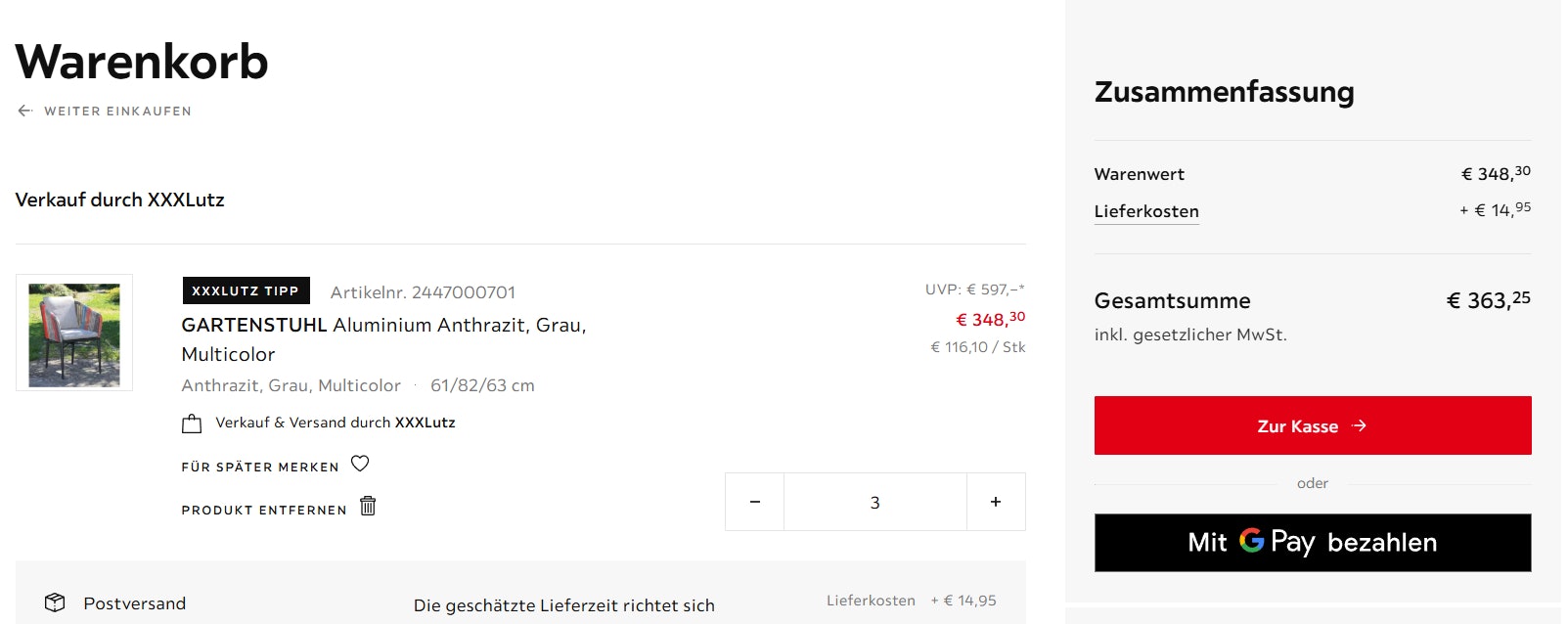The height and width of the screenshot is (624, 1568).
Task: Select the Postversand delivery option label
Action: pos(135,603)
